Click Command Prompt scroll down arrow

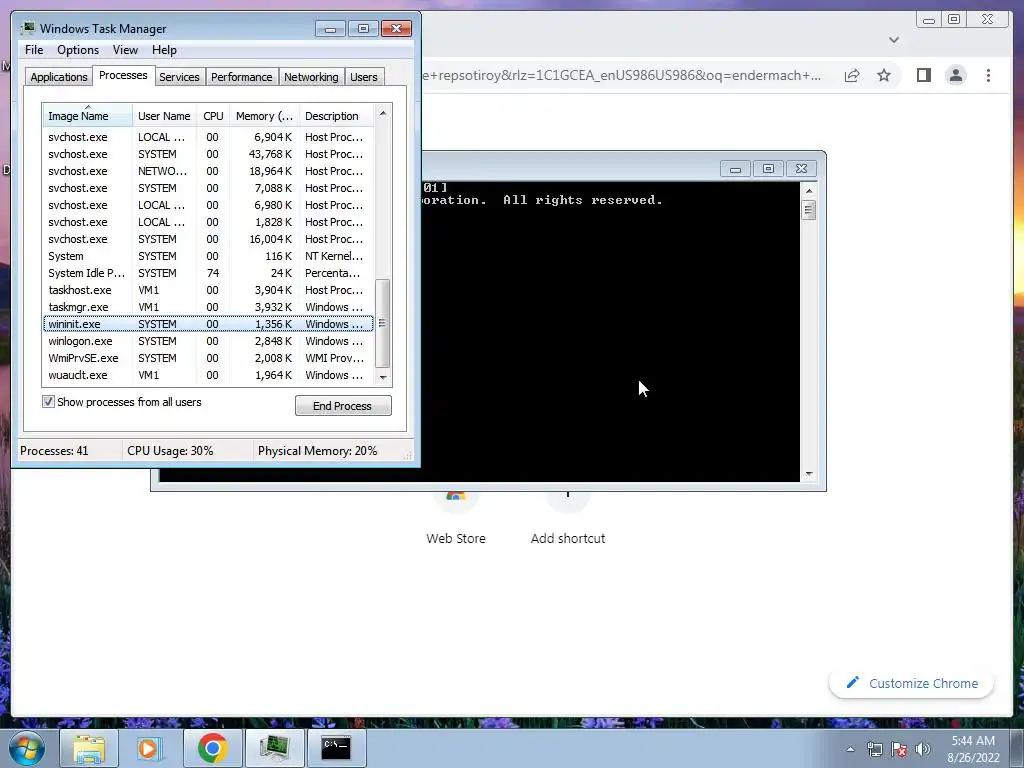[x=808, y=474]
